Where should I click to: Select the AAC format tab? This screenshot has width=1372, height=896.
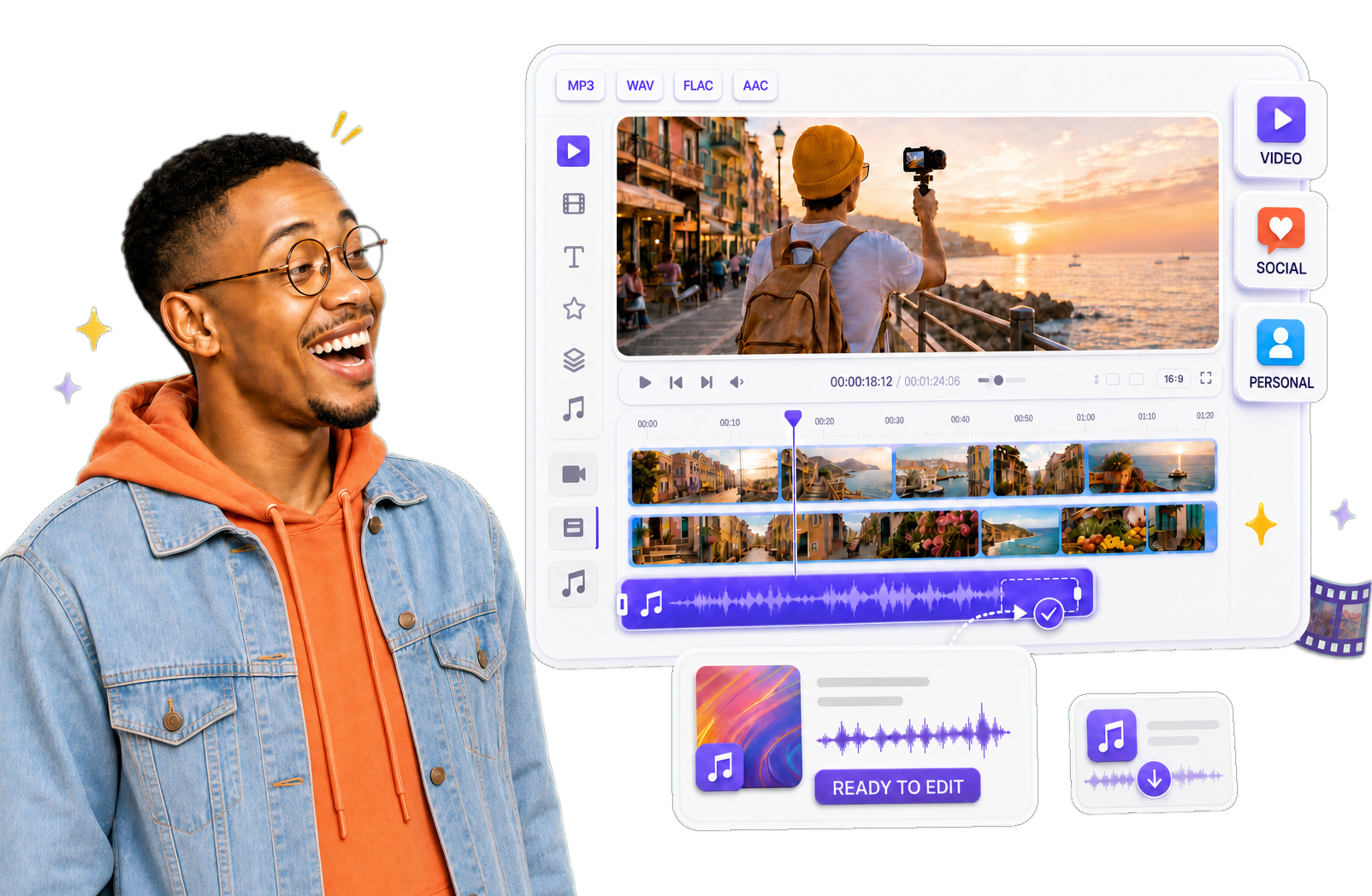(x=755, y=85)
